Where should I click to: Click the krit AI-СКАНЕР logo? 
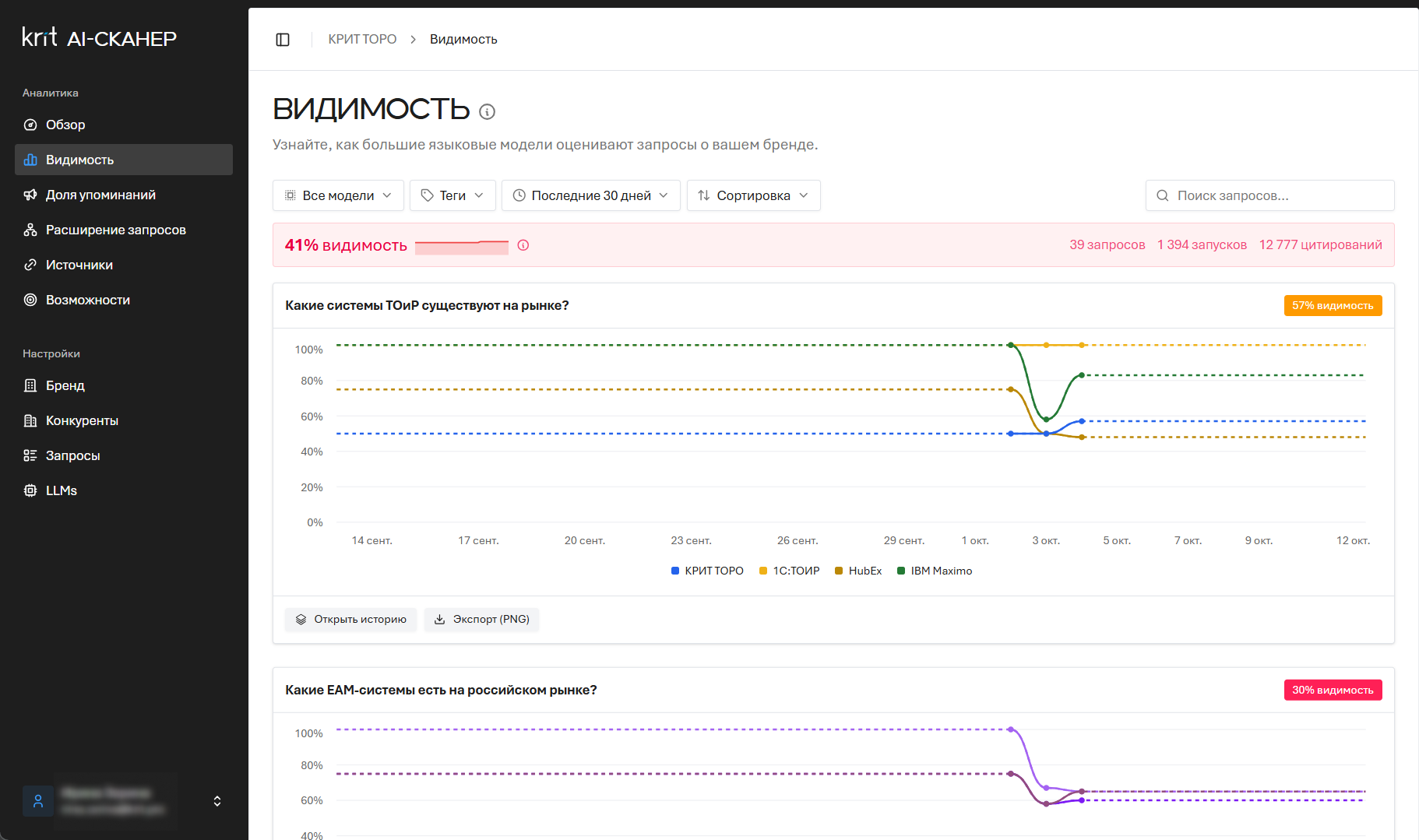click(100, 37)
